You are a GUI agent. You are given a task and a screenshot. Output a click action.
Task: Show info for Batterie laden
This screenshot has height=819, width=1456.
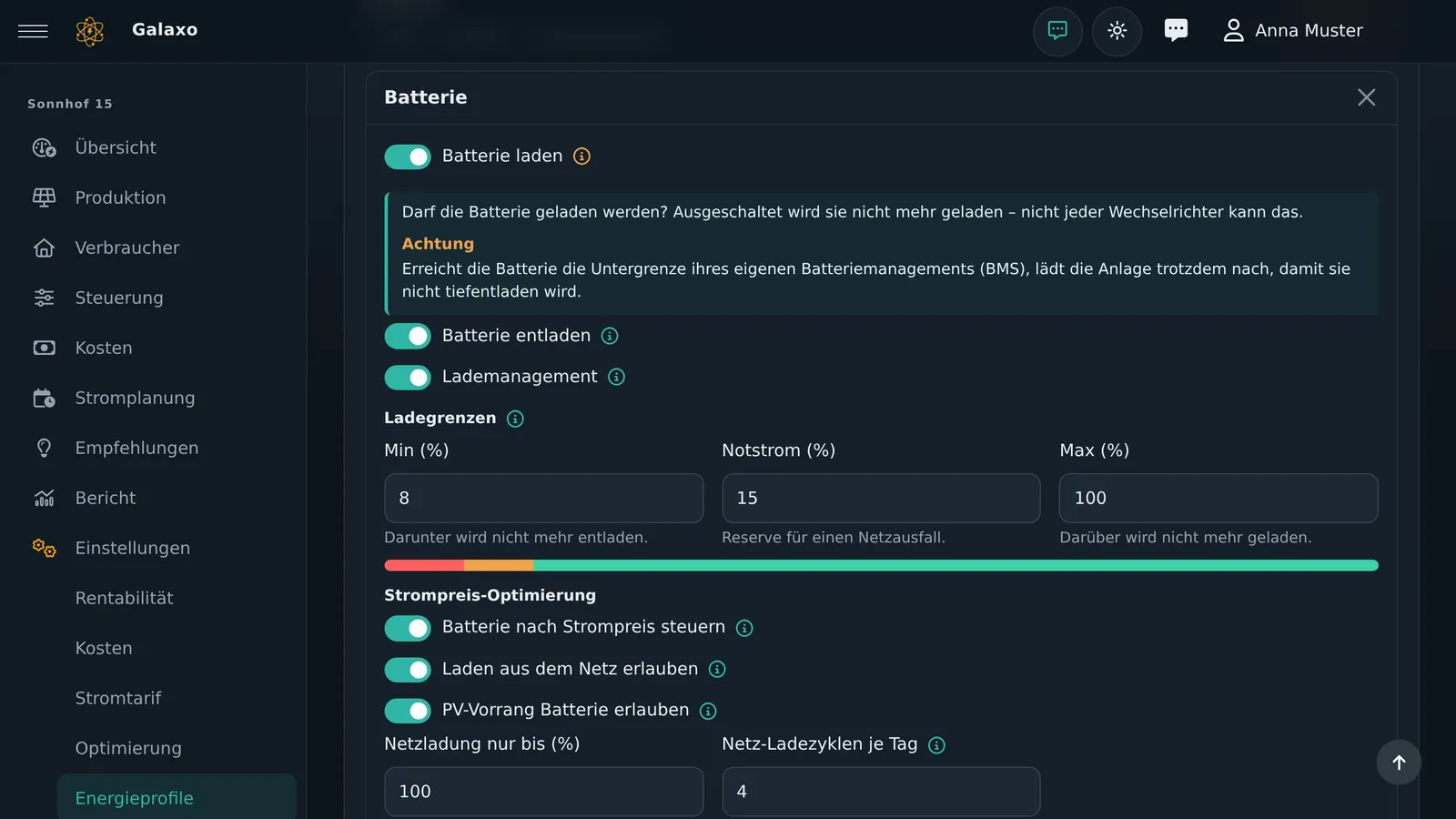(x=581, y=157)
